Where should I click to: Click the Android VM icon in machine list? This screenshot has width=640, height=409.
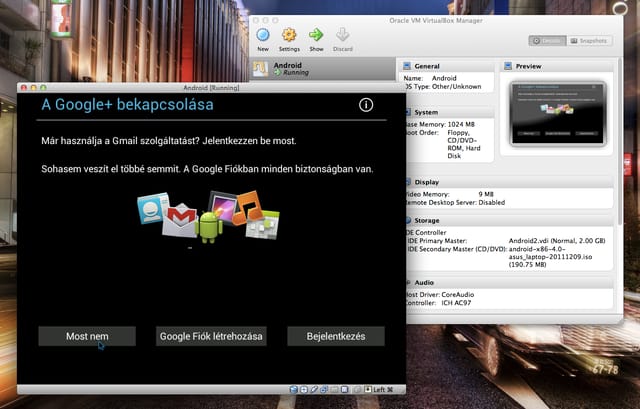pyautogui.click(x=260, y=69)
